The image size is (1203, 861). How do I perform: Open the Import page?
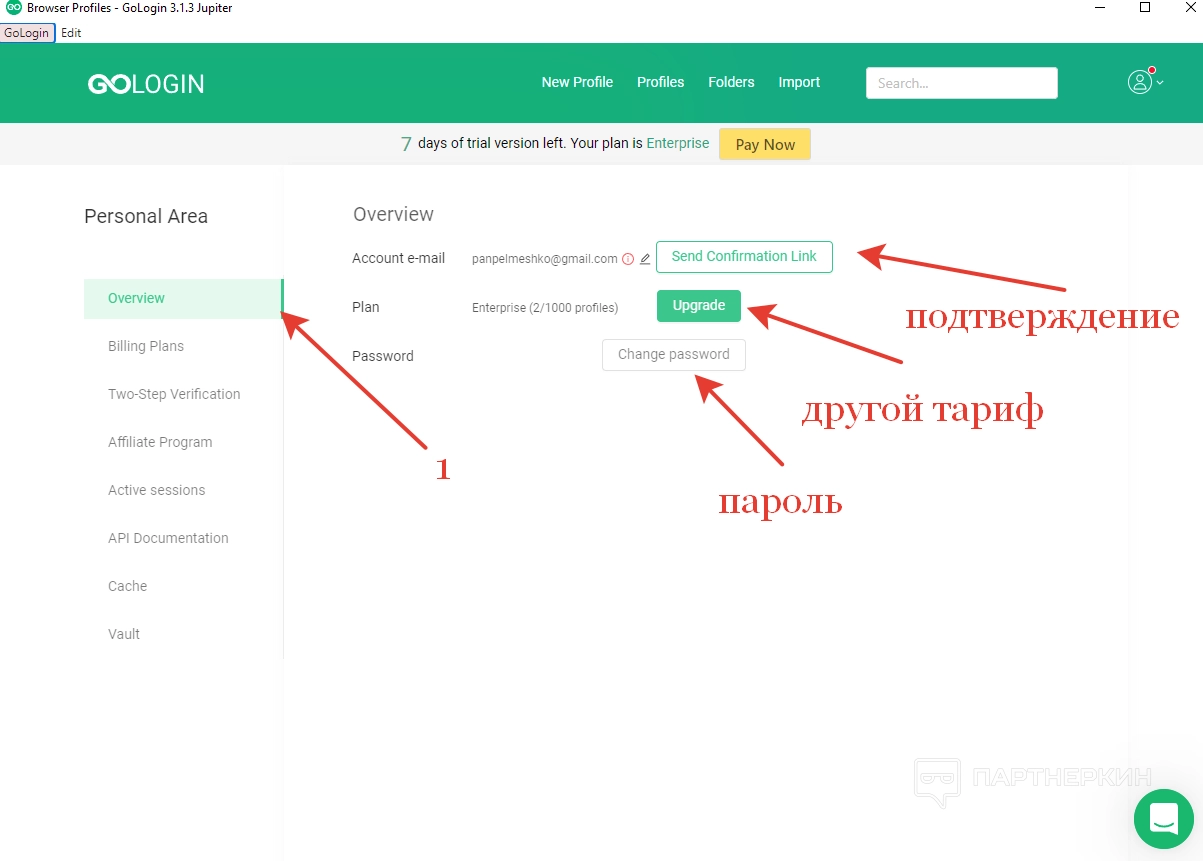(x=799, y=82)
